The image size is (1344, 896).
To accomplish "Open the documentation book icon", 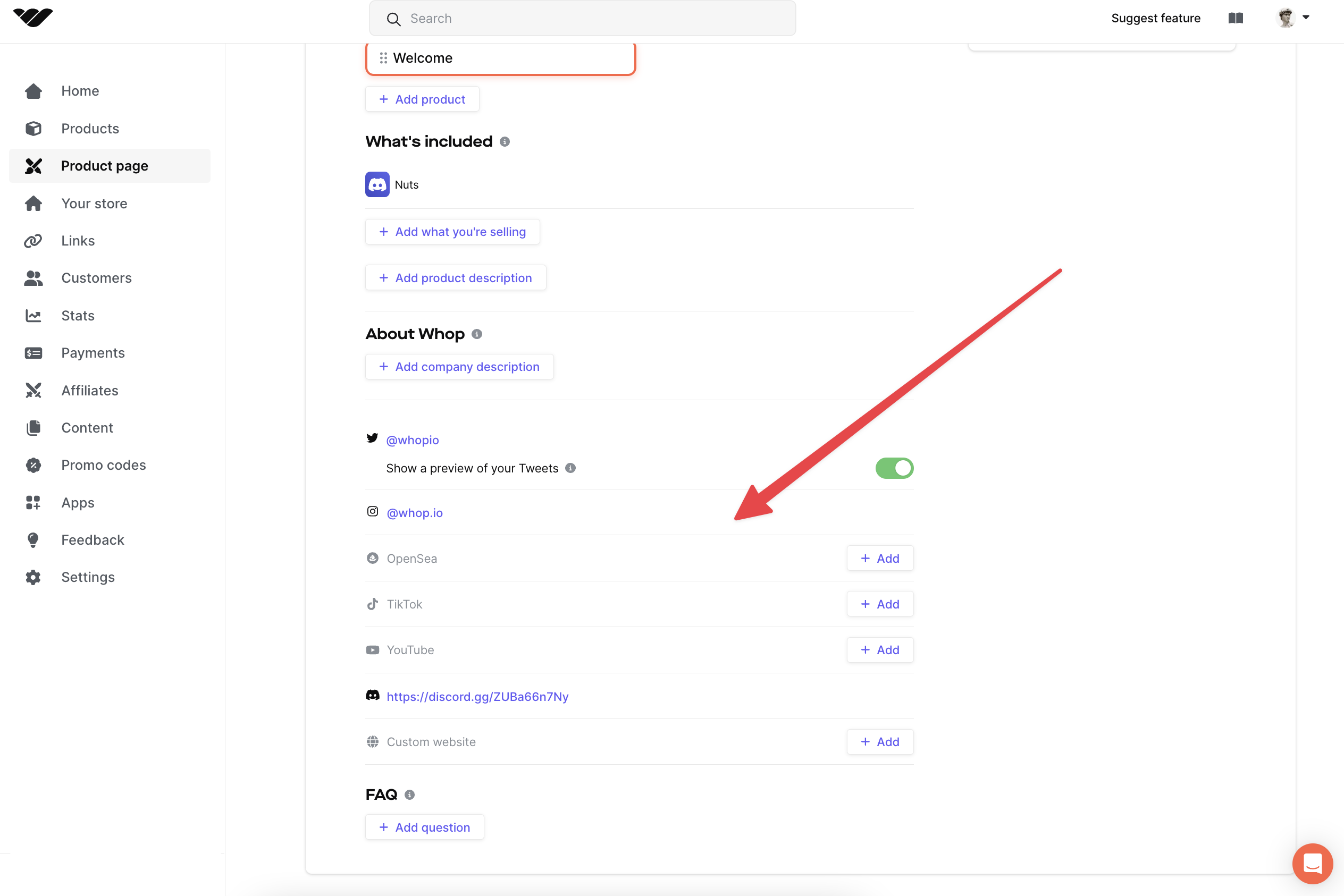I will point(1236,18).
